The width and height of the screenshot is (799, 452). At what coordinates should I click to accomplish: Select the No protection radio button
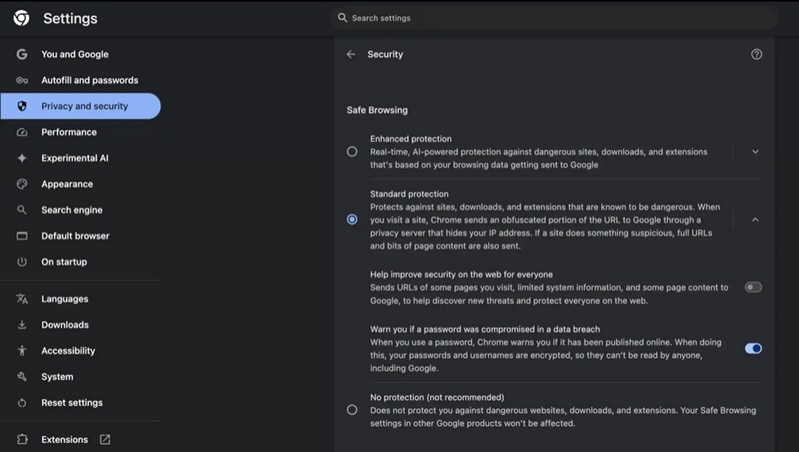(x=352, y=410)
